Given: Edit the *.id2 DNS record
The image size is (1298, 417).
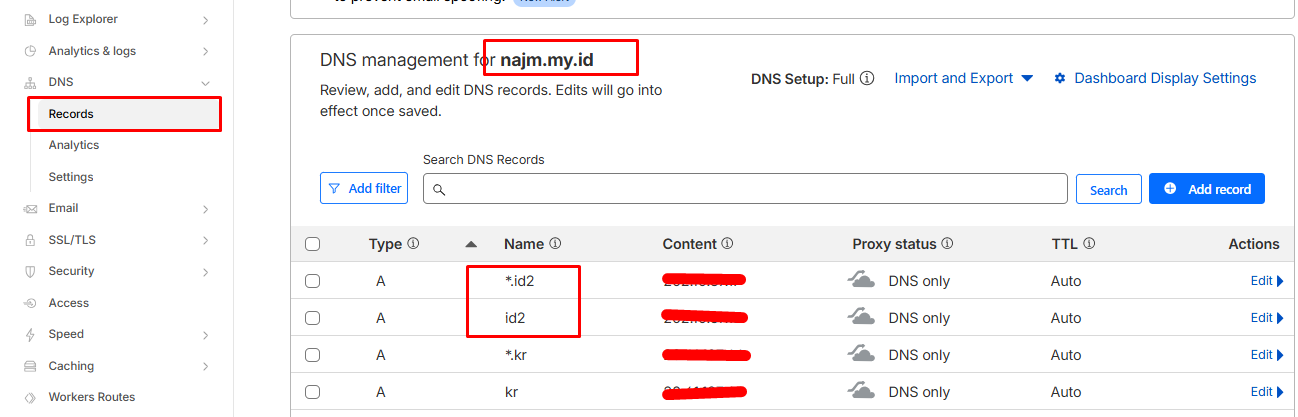Looking at the screenshot, I should (1267, 281).
